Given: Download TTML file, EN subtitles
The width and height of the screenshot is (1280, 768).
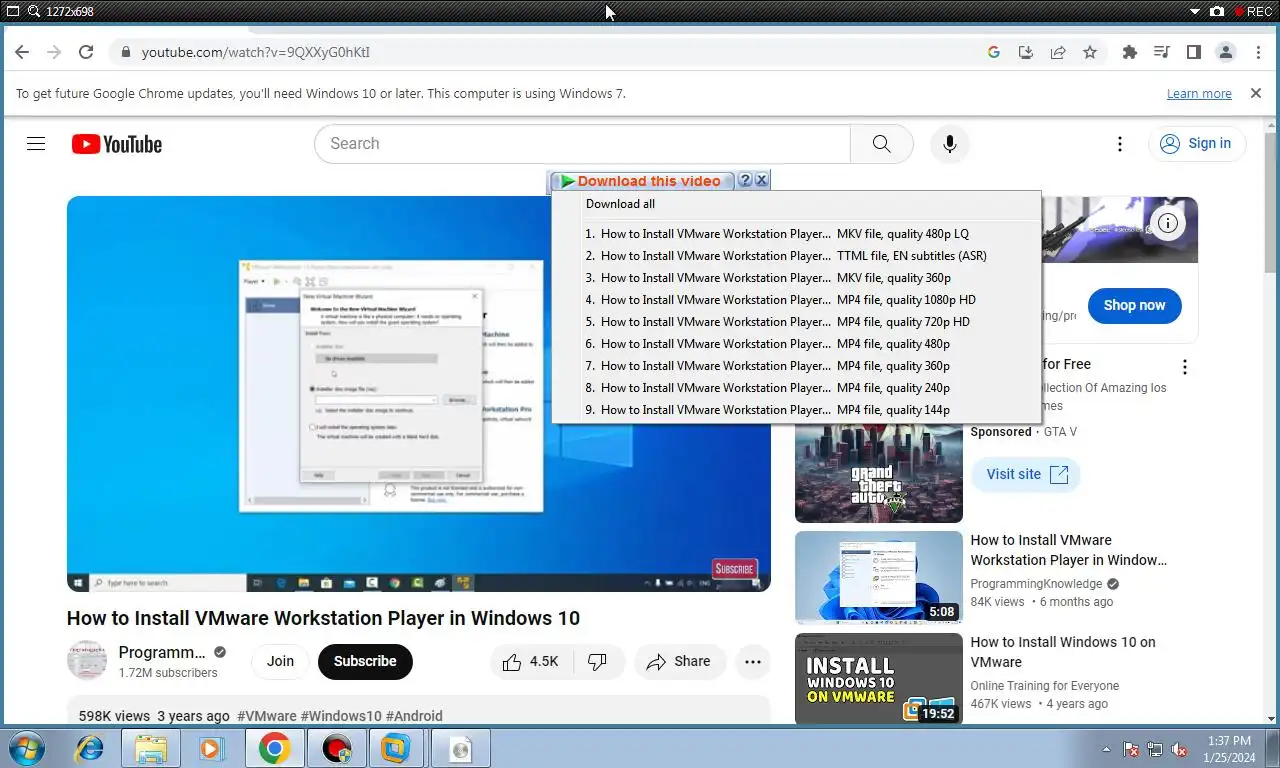Looking at the screenshot, I should point(795,256).
